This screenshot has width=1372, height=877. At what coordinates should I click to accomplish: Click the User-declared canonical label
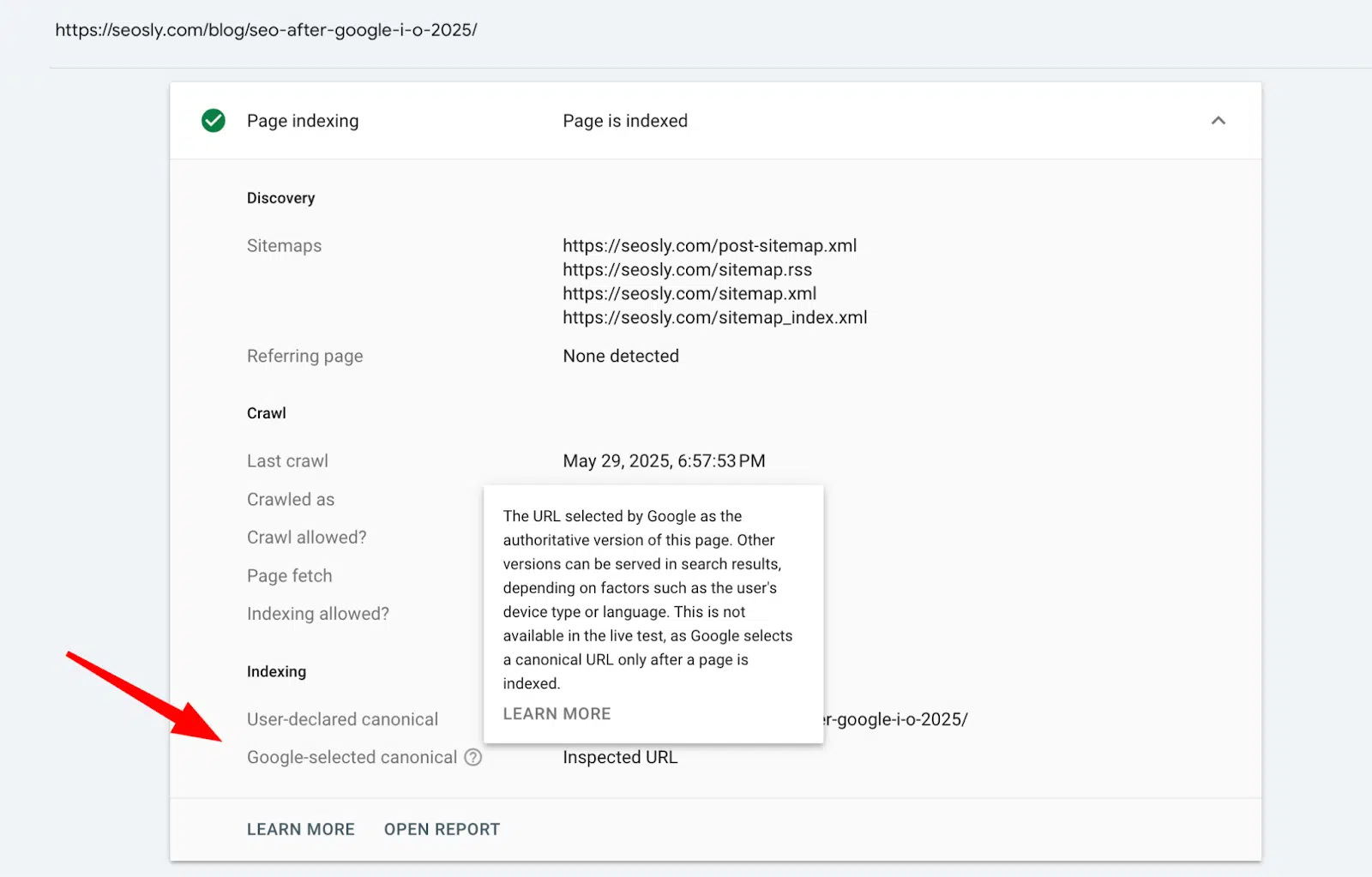pos(342,720)
